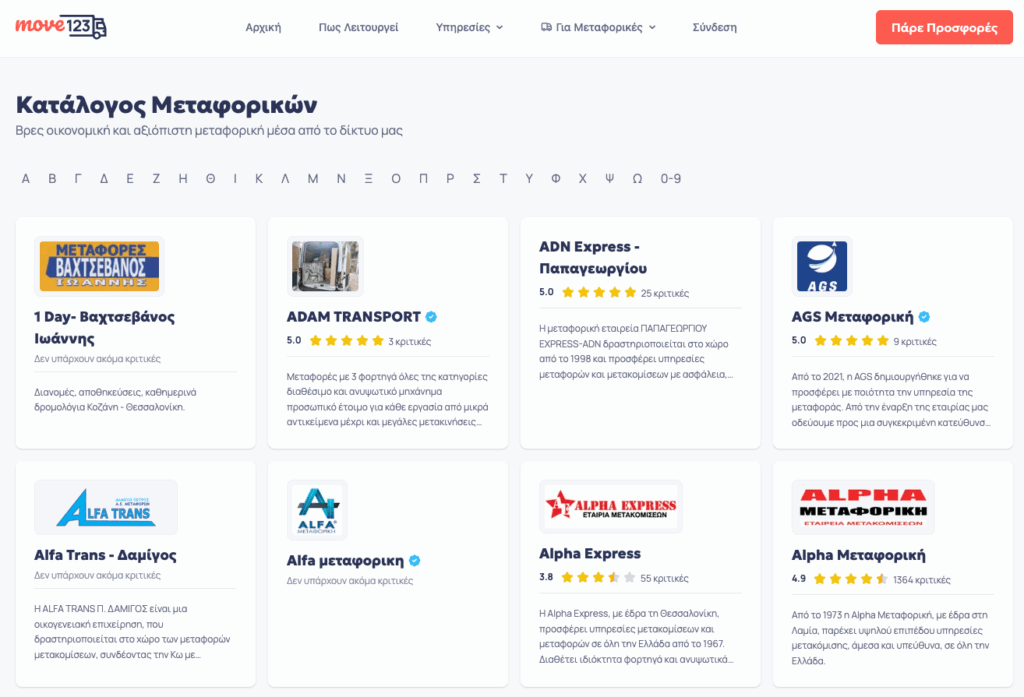The height and width of the screenshot is (697, 1024).
Task: Expand the Υπηρεσίες dropdown menu
Action: click(469, 27)
